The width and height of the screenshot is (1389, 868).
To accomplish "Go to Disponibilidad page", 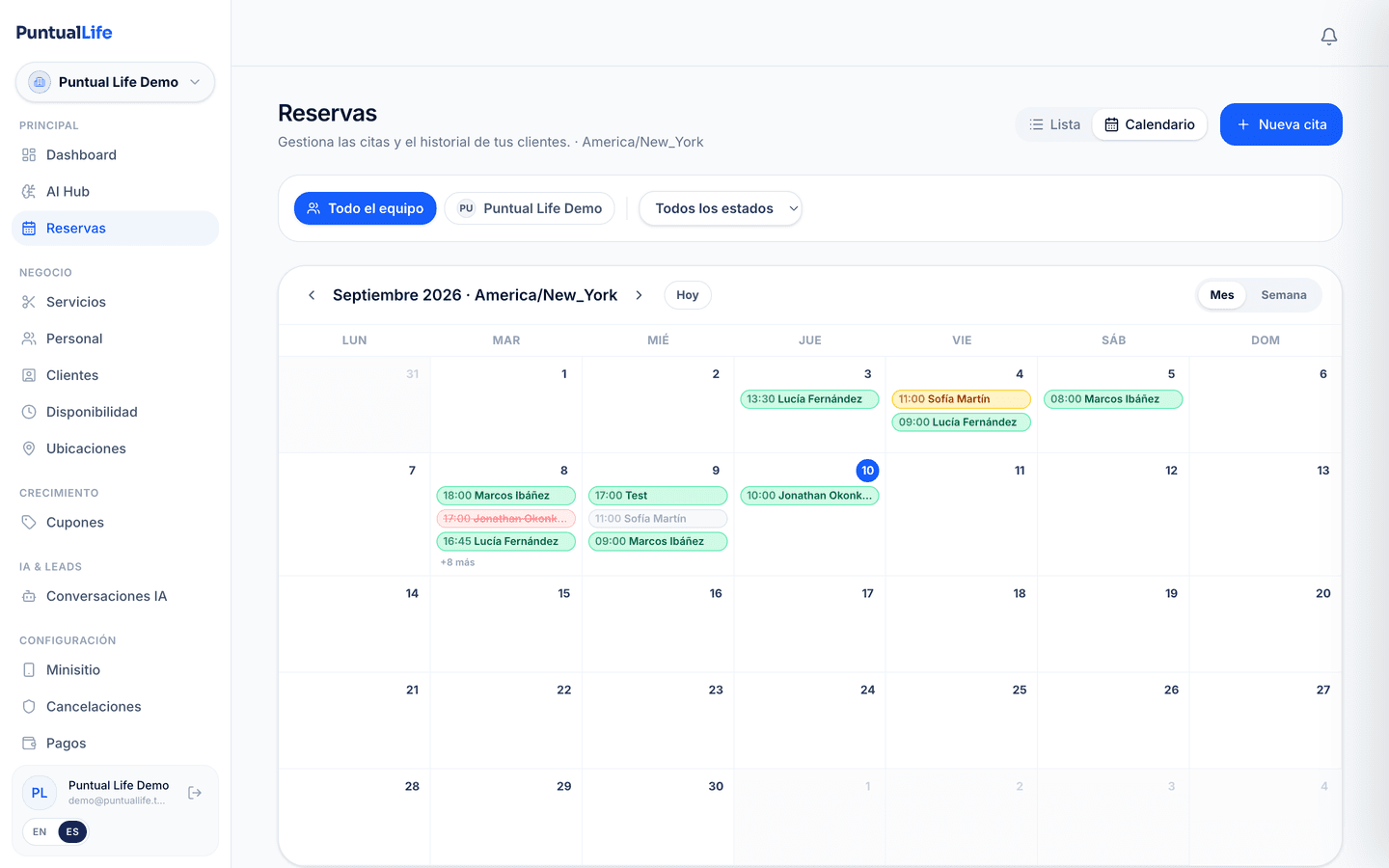I will 115,412.
